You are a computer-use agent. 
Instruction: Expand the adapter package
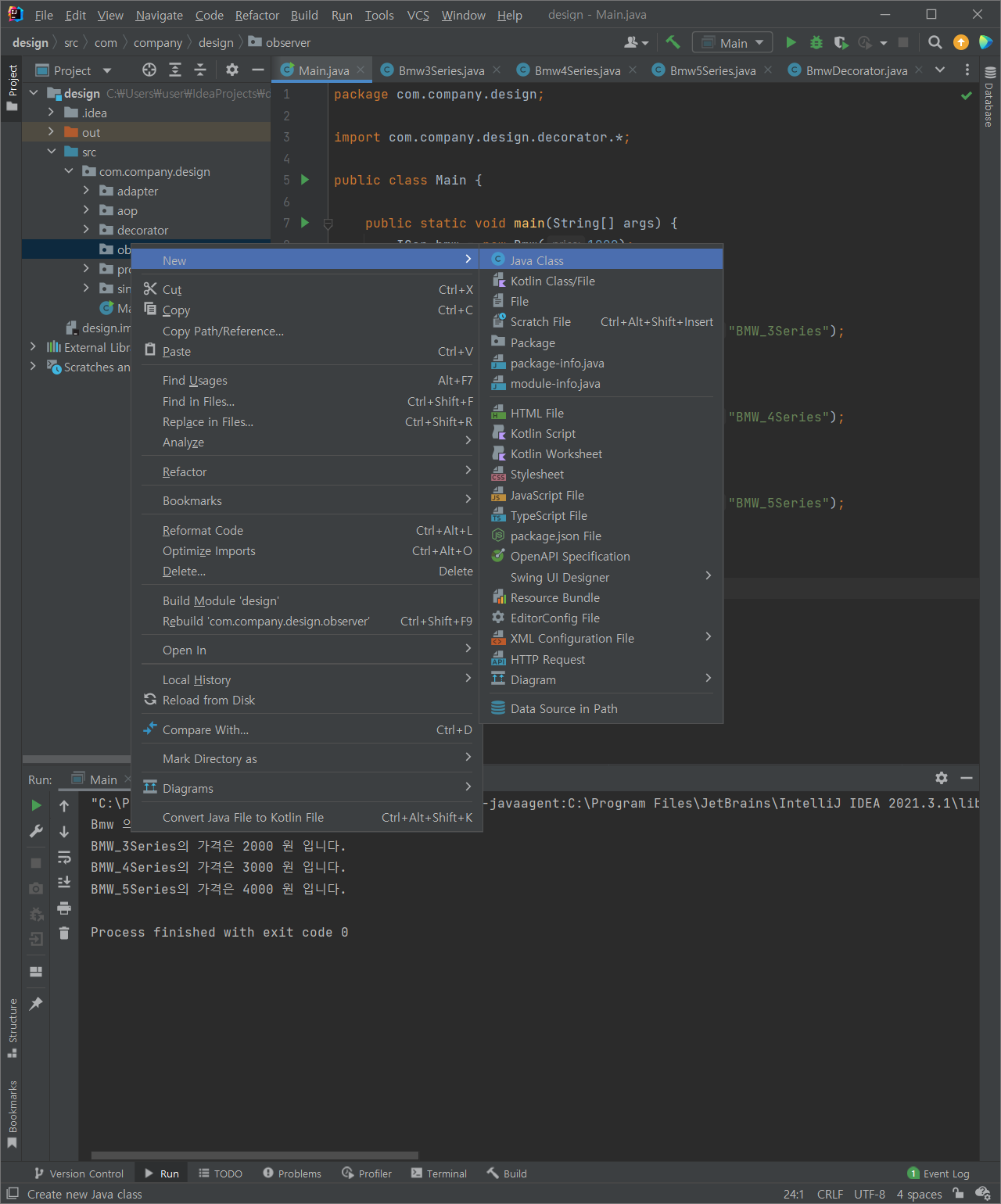click(86, 191)
